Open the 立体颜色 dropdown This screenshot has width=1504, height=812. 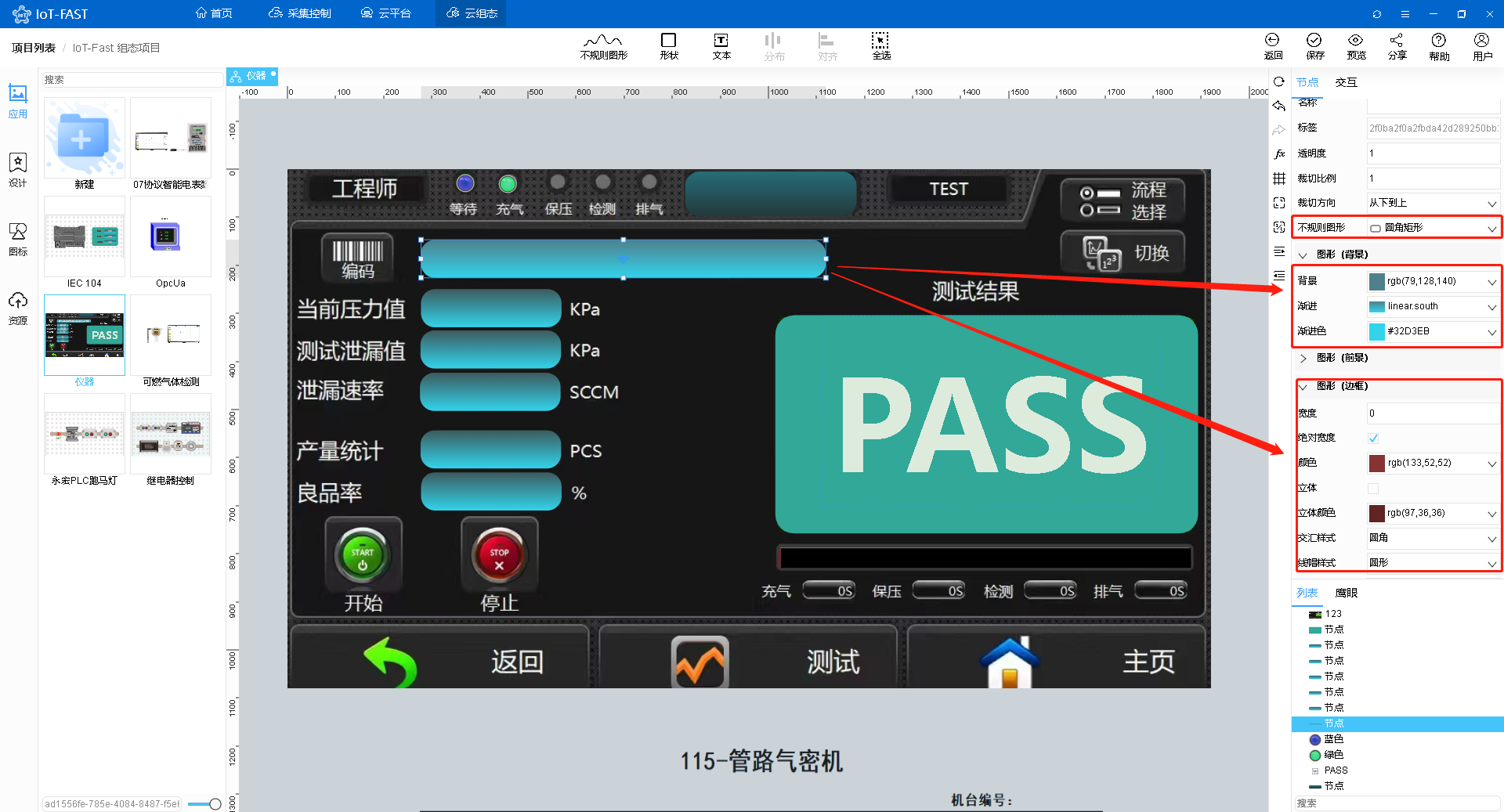(x=1433, y=513)
